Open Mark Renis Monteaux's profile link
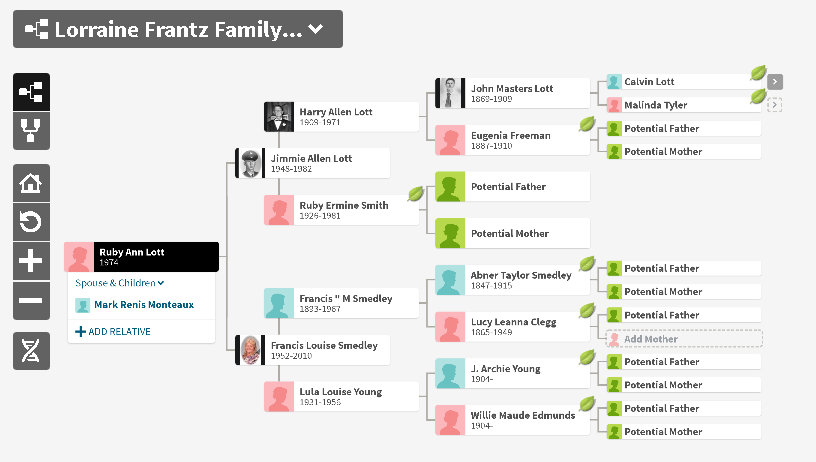Screen dimensions: 816x462 (x=144, y=305)
